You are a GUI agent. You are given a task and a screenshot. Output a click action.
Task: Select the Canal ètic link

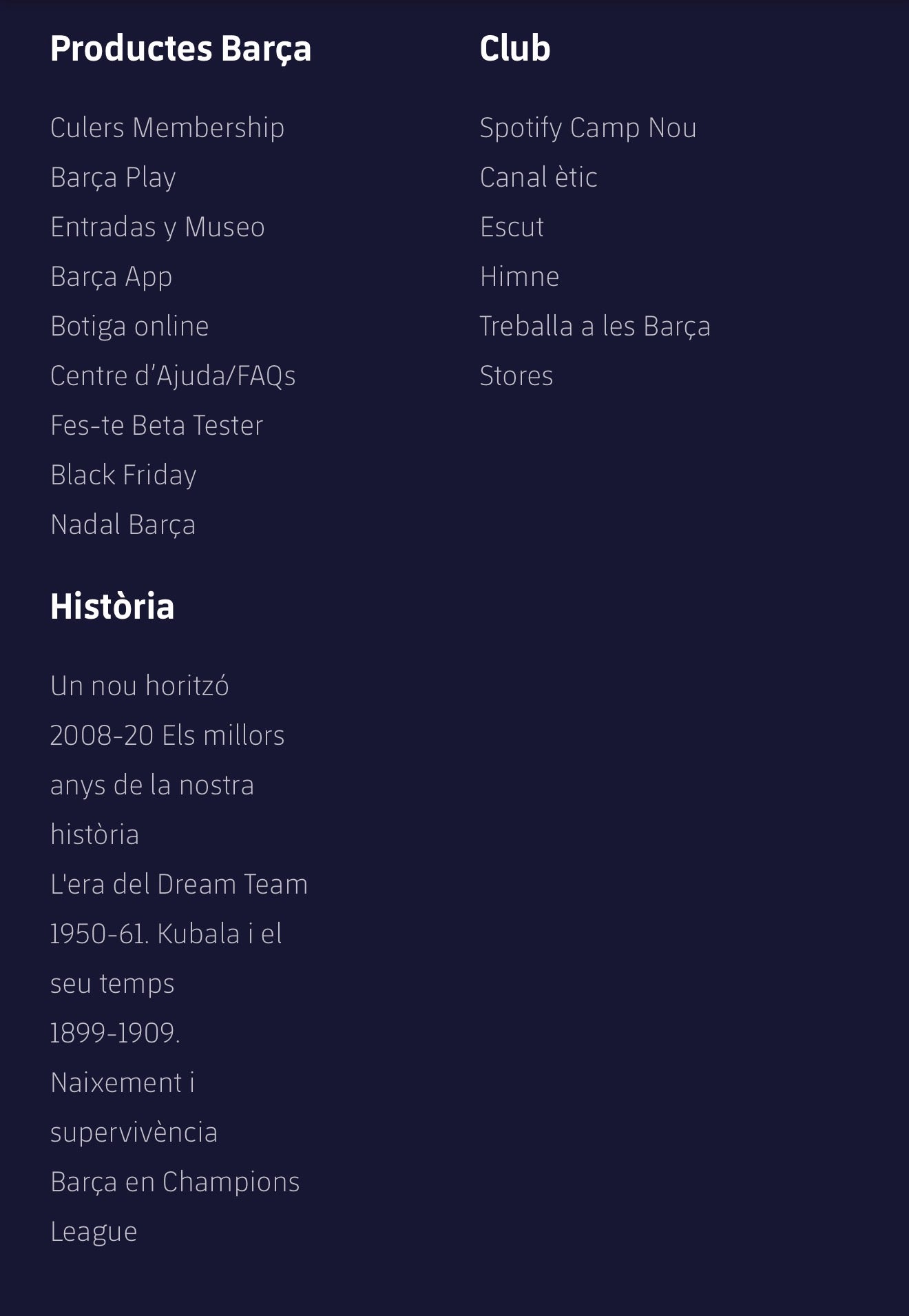[x=539, y=178]
